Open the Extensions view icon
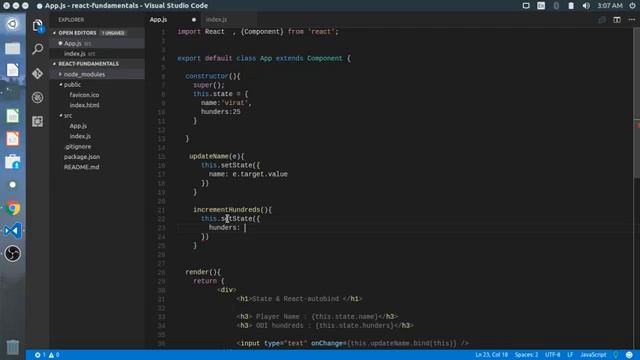The image size is (640, 360). [x=38, y=121]
